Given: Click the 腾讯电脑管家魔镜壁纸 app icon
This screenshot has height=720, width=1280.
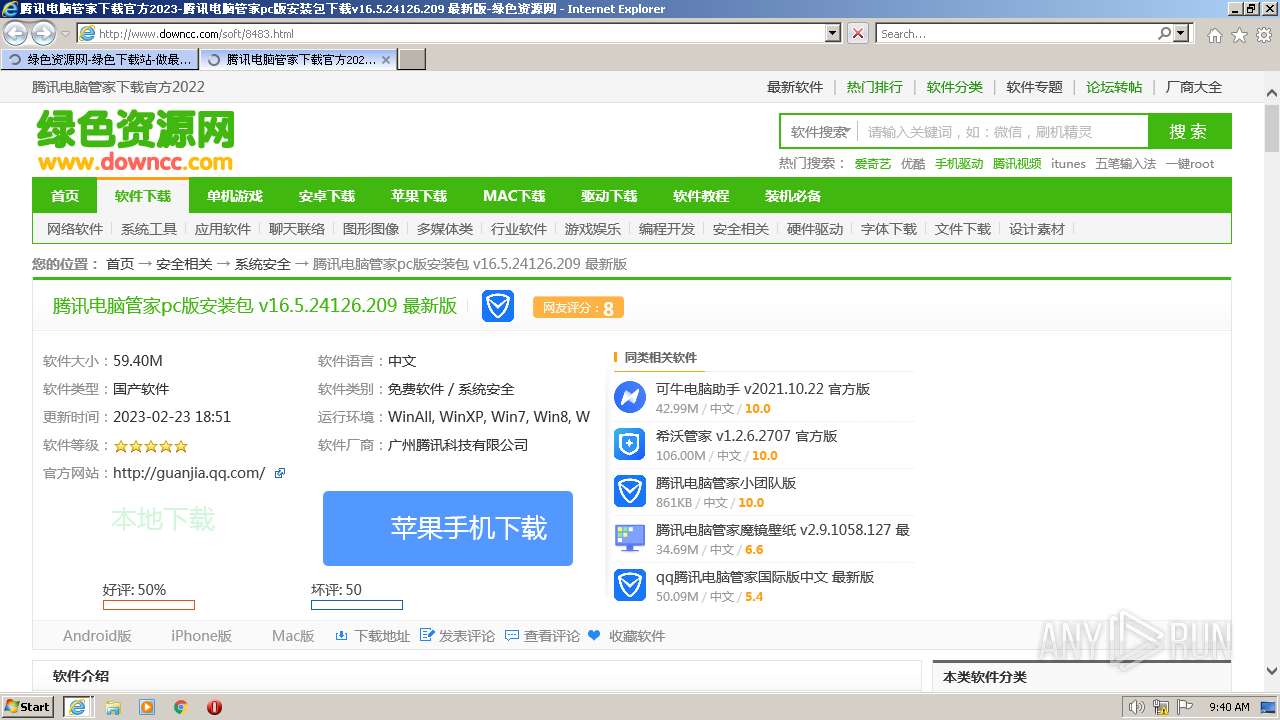Looking at the screenshot, I should point(629,538).
